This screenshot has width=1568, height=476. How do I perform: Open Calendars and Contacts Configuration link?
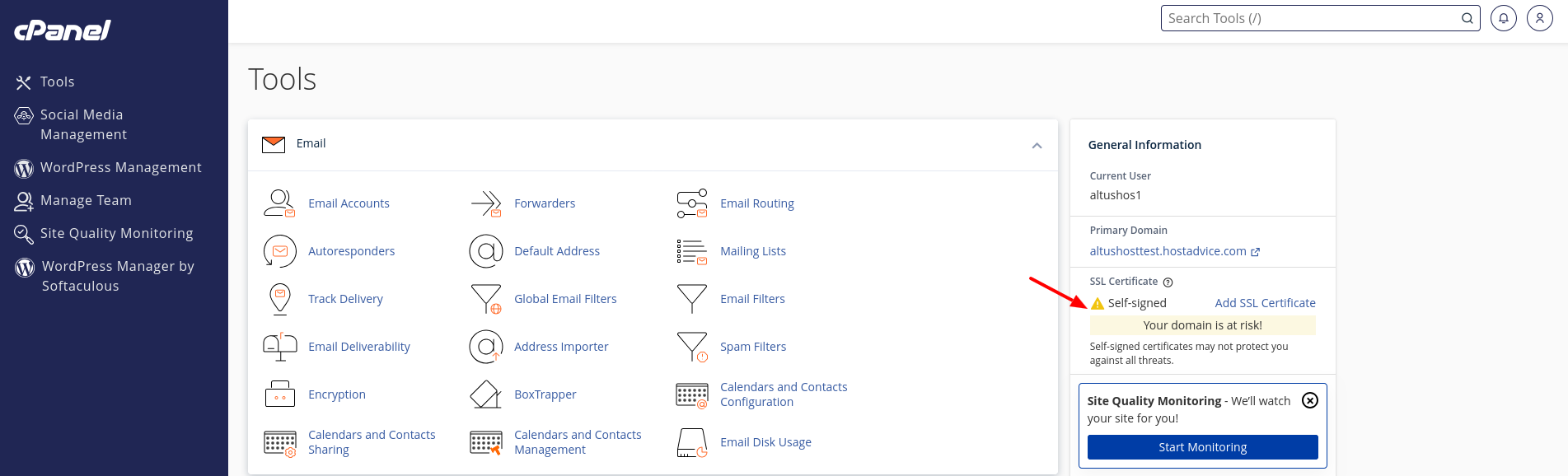(x=784, y=394)
